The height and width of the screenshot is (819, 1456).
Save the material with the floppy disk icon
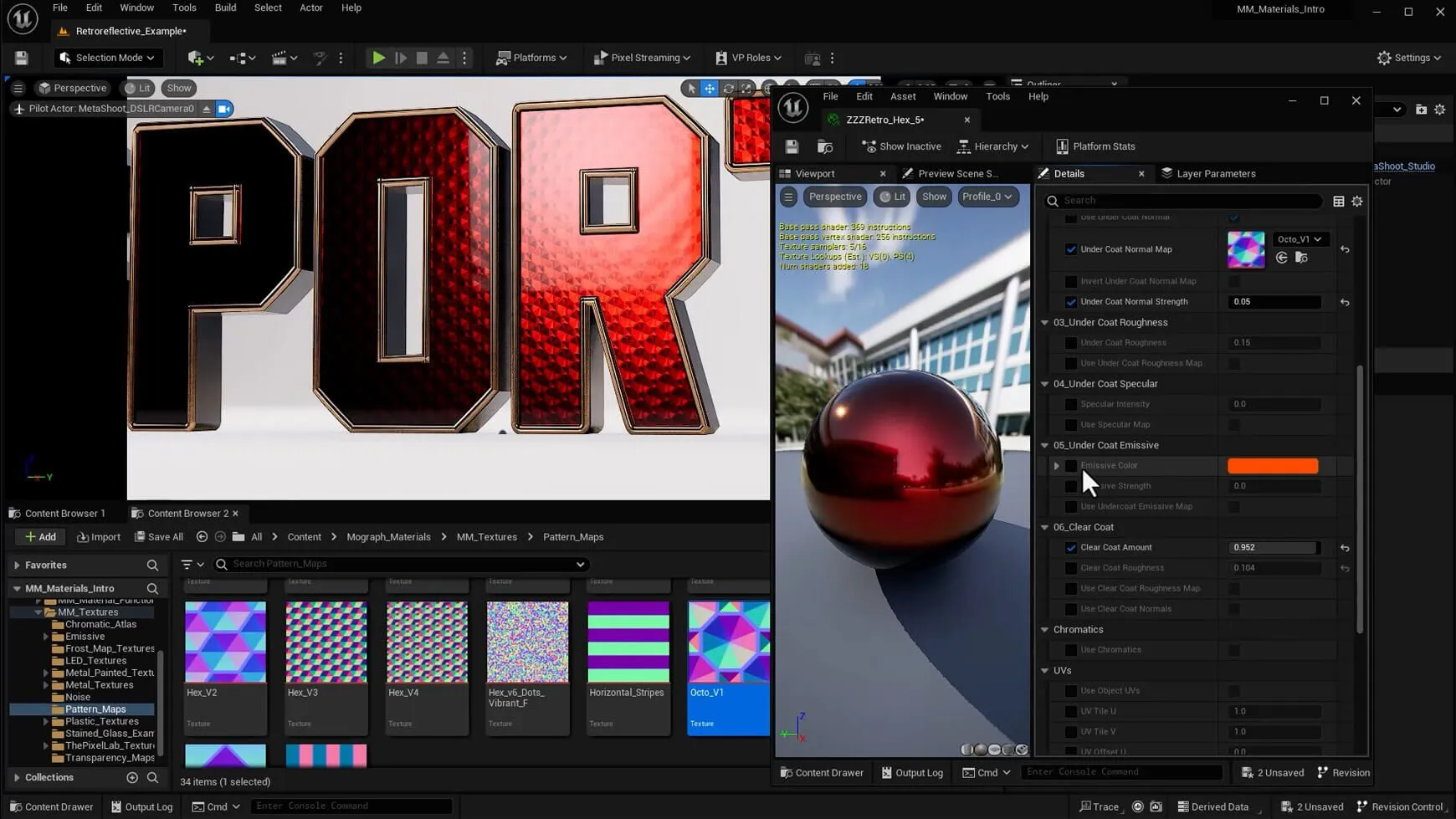point(792,146)
